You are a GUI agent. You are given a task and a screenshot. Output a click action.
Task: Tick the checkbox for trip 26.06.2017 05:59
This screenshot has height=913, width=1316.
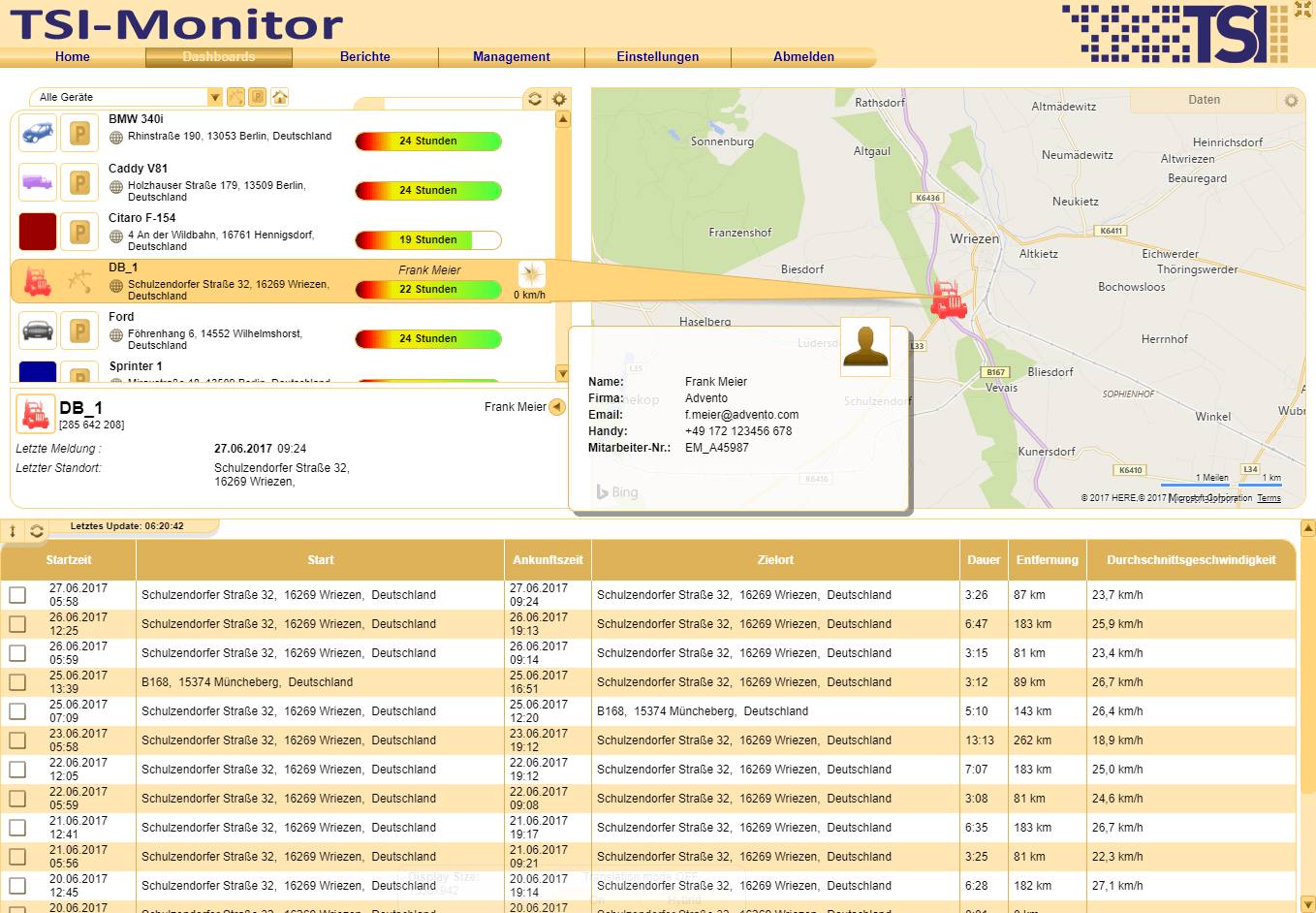17,653
